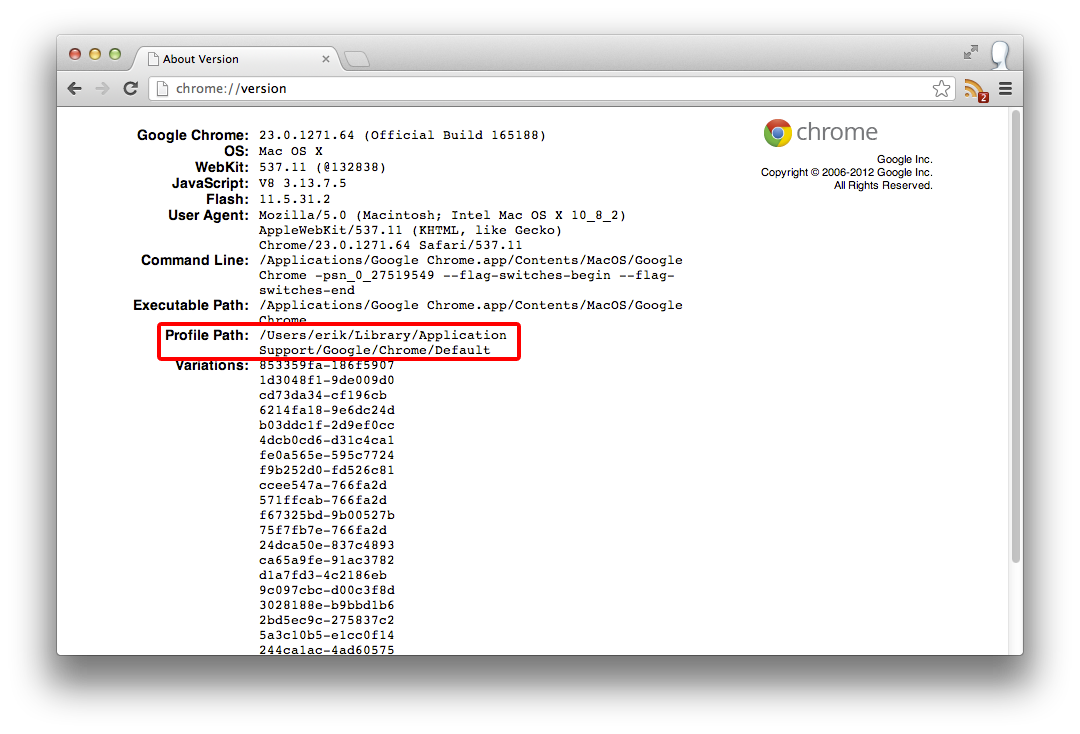This screenshot has width=1080, height=734.
Task: Click variation '5a3c10b5-e1cc0f14'
Action: coord(326,636)
